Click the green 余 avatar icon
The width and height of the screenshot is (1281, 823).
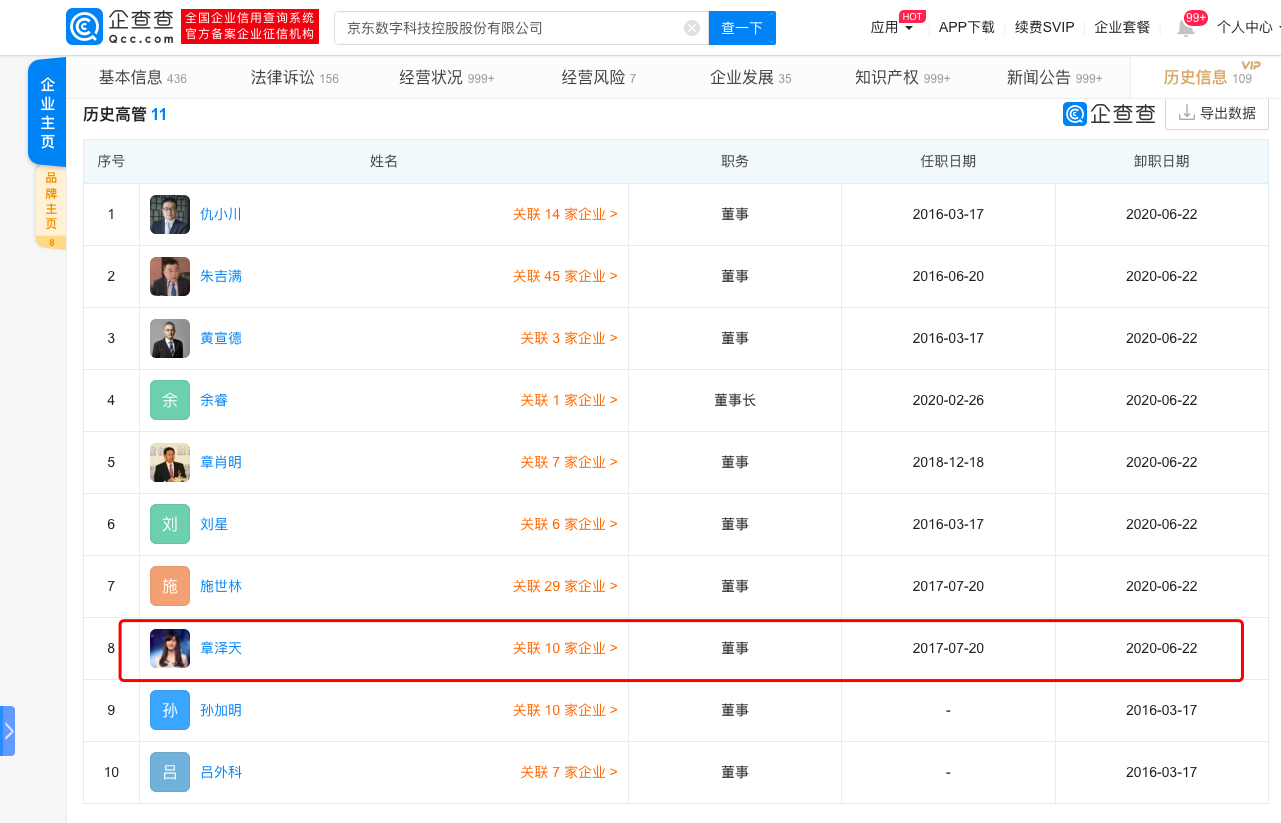coord(170,400)
